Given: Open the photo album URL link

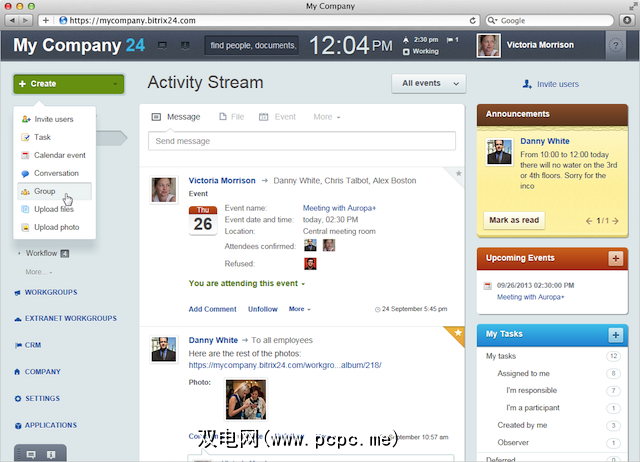Looking at the screenshot, I should [x=285, y=365].
